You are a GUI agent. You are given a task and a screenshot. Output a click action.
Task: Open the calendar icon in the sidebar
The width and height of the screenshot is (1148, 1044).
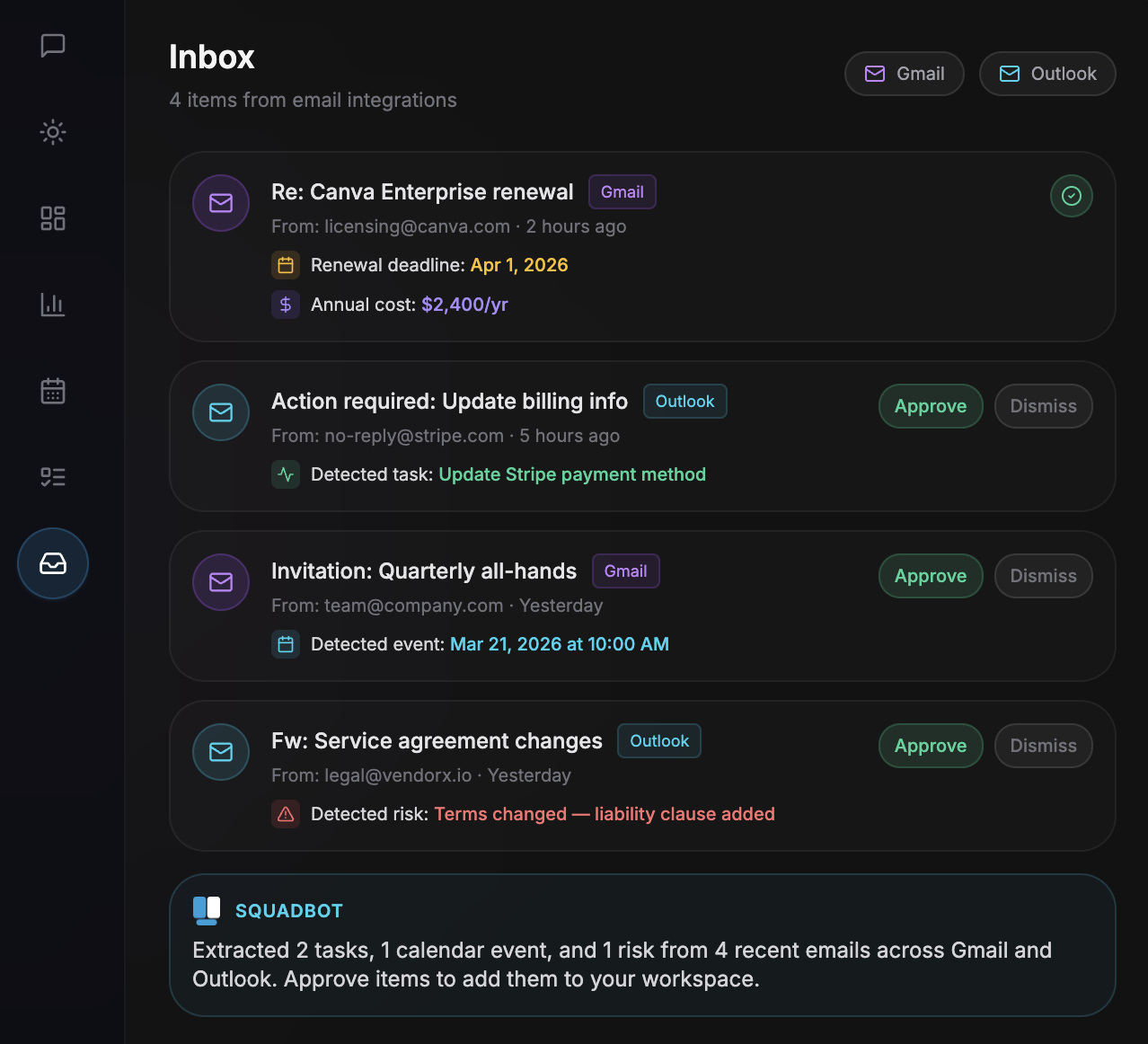click(x=52, y=390)
